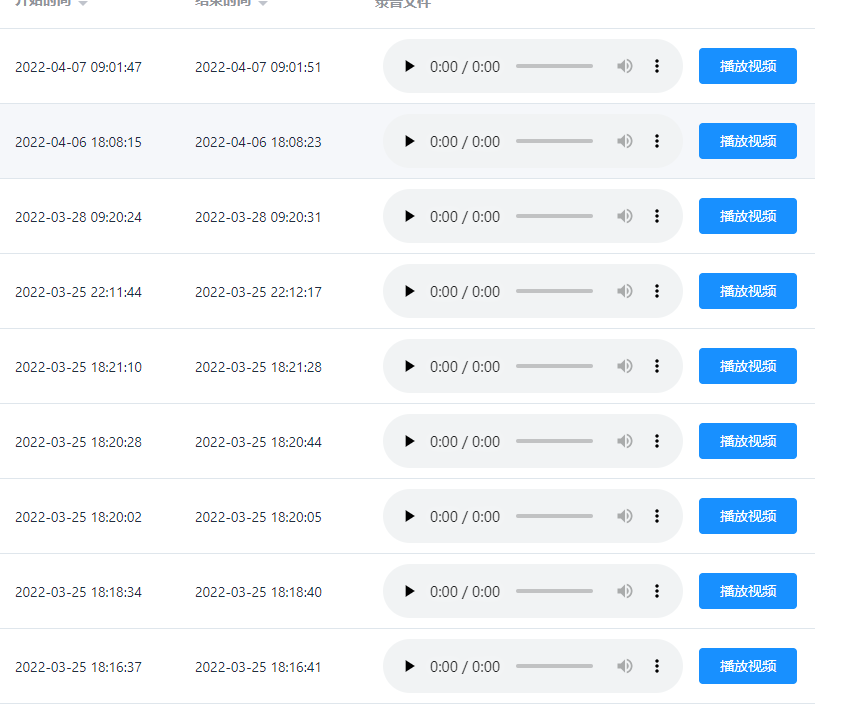Viewport: 843px width, 709px height.
Task: Select end time 2022-03-25 18:18:40
Action: (258, 592)
